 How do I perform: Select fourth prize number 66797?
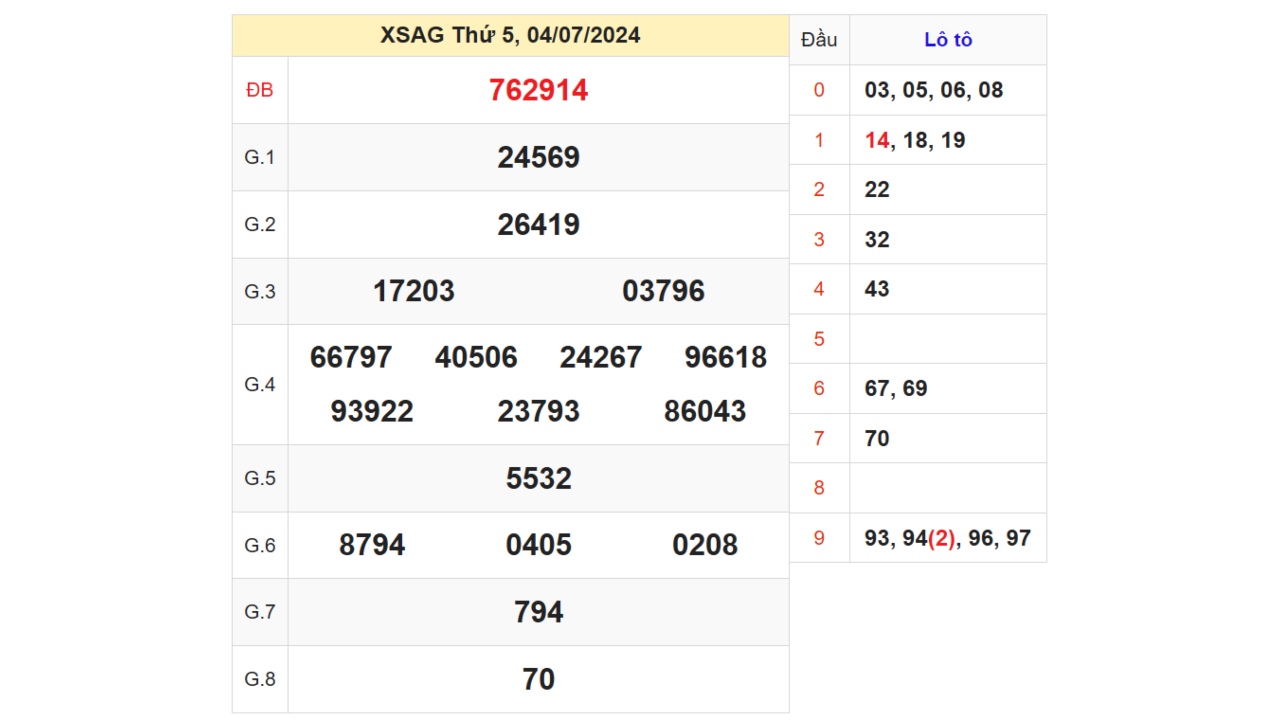351,357
